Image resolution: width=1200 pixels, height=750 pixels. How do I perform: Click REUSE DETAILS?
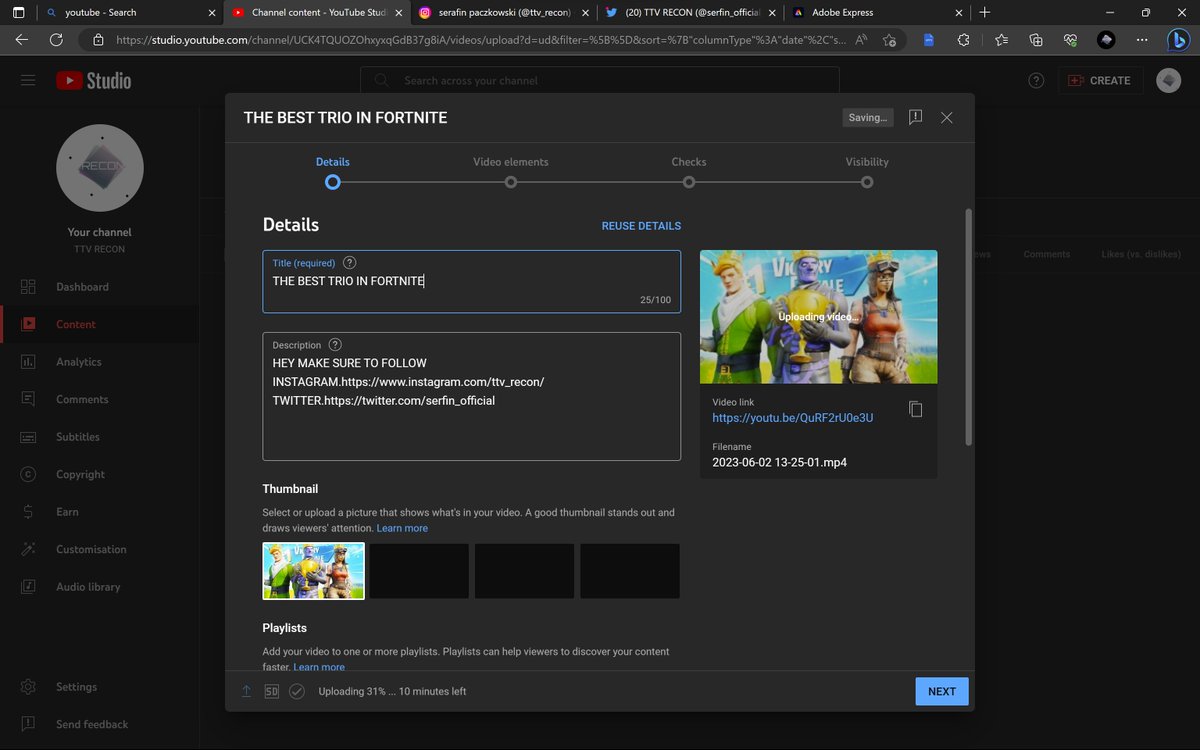click(641, 226)
